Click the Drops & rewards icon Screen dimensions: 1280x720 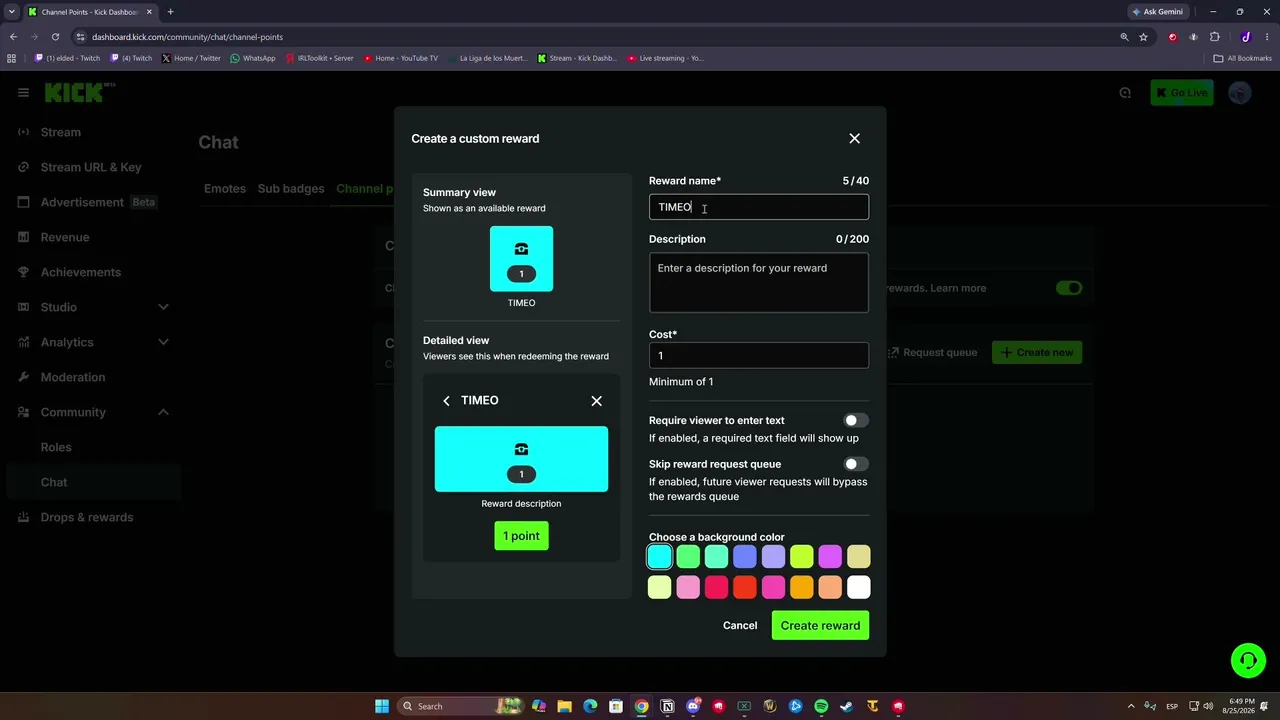pyautogui.click(x=24, y=517)
